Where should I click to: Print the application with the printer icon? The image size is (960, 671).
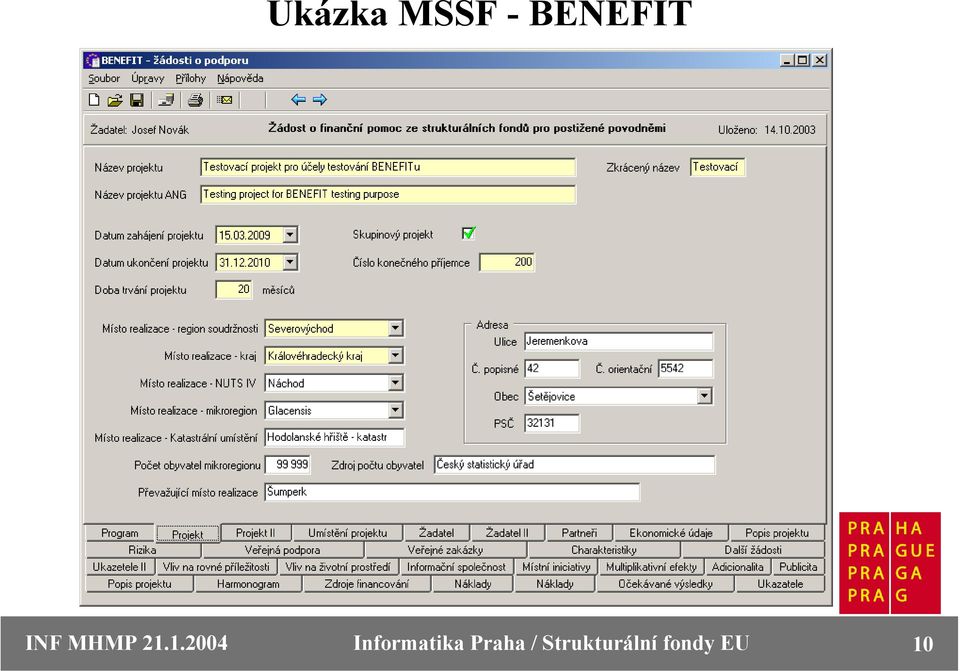click(x=195, y=100)
